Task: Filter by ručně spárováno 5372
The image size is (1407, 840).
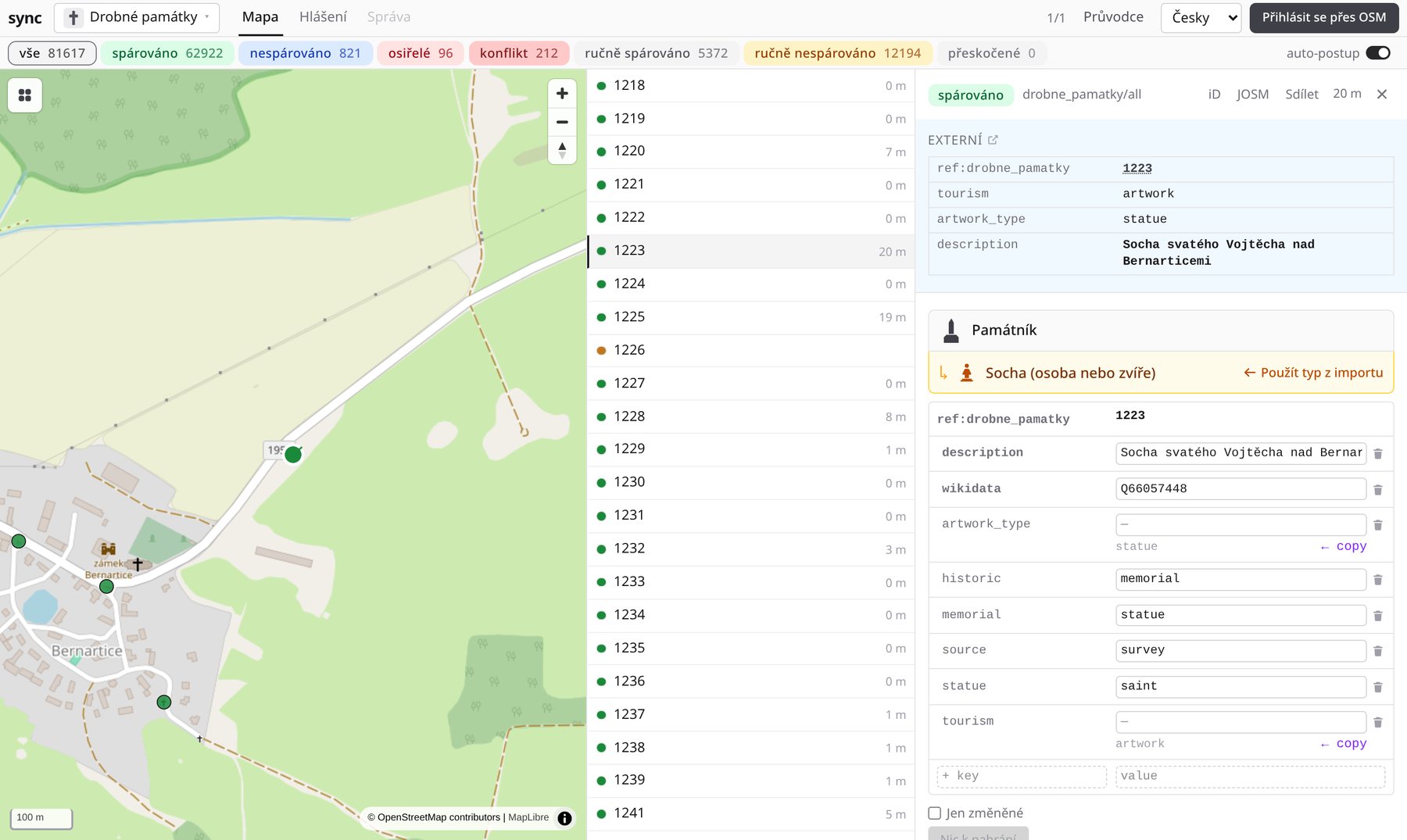Action: tap(656, 53)
